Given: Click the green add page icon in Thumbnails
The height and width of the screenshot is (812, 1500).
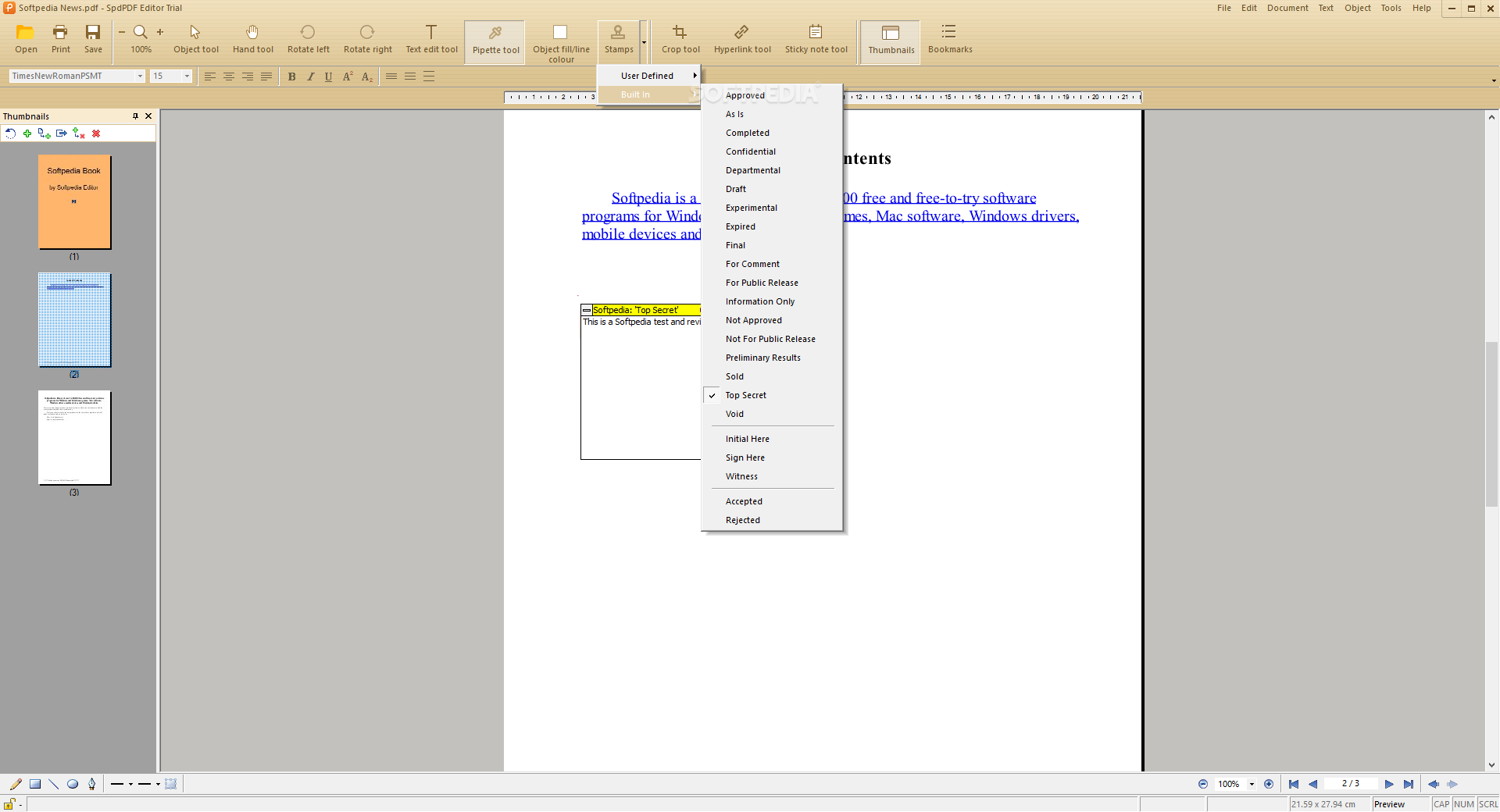Looking at the screenshot, I should (x=27, y=134).
